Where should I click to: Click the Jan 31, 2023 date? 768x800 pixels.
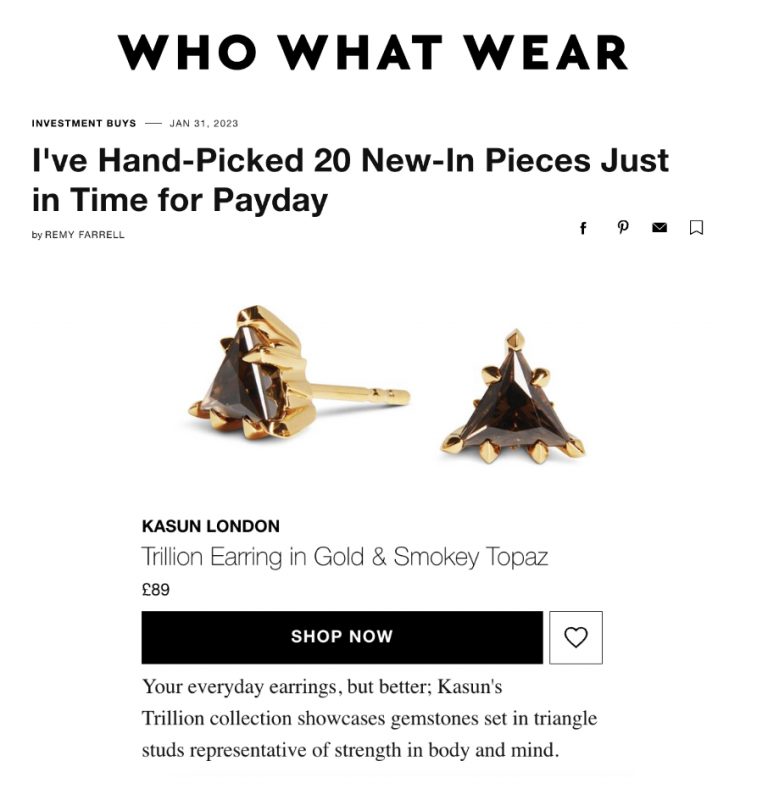pyautogui.click(x=204, y=123)
